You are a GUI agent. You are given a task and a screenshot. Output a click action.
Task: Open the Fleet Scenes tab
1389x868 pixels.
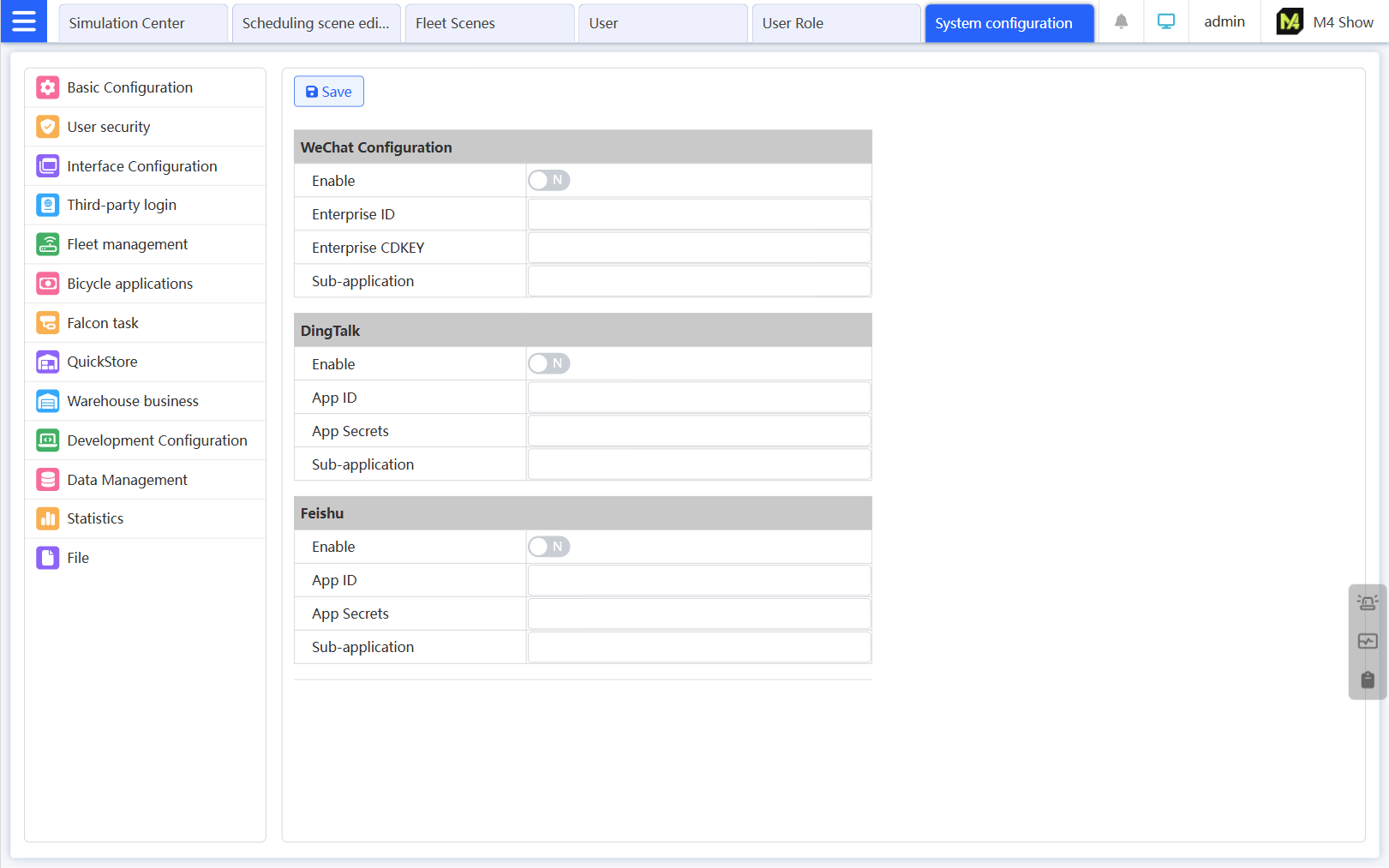tap(455, 23)
